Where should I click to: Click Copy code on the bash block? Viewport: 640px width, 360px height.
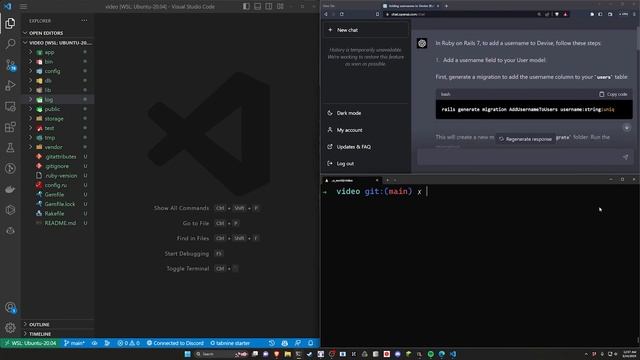[x=613, y=94]
